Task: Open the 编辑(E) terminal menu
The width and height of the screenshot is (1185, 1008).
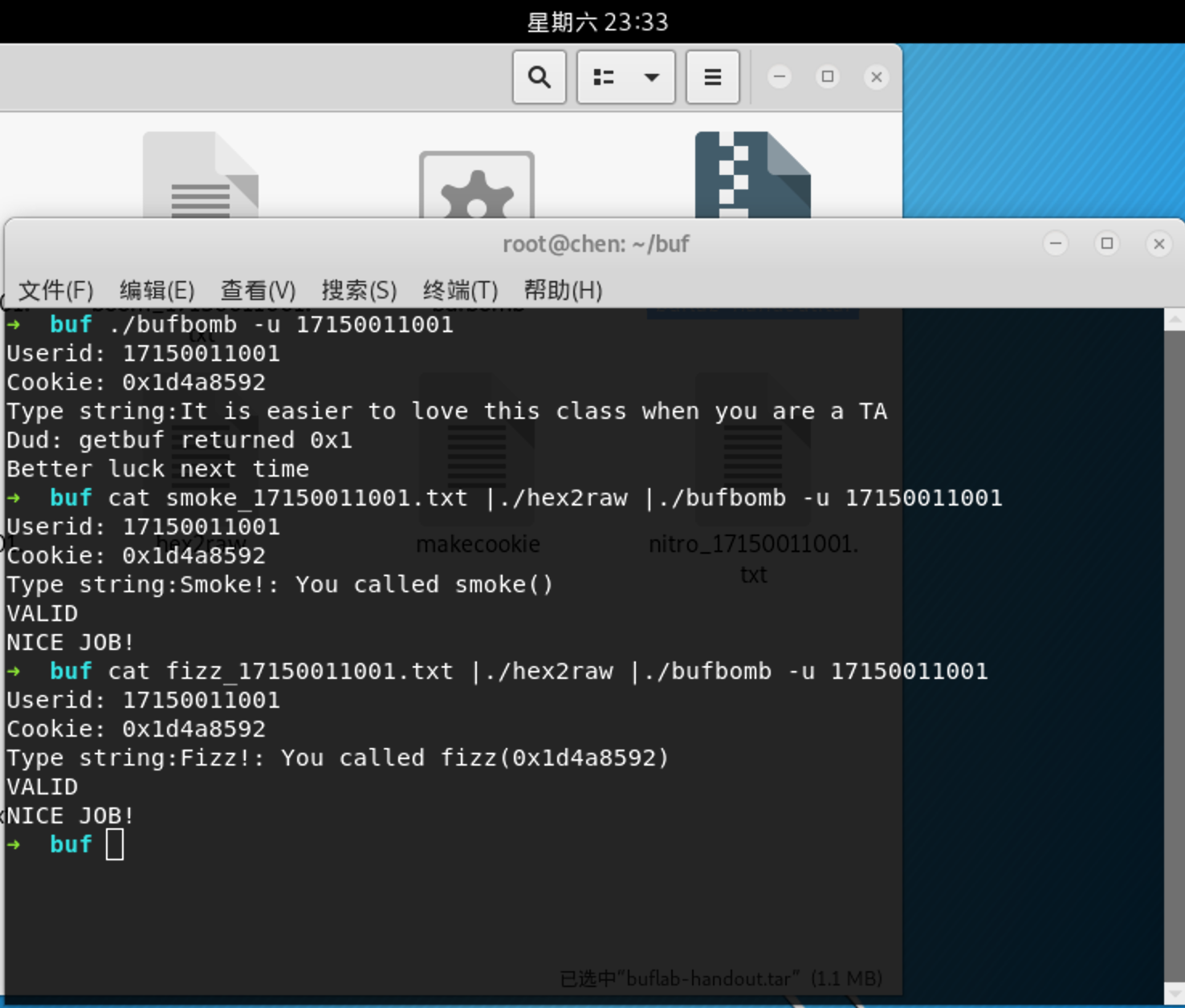Action: [x=157, y=290]
